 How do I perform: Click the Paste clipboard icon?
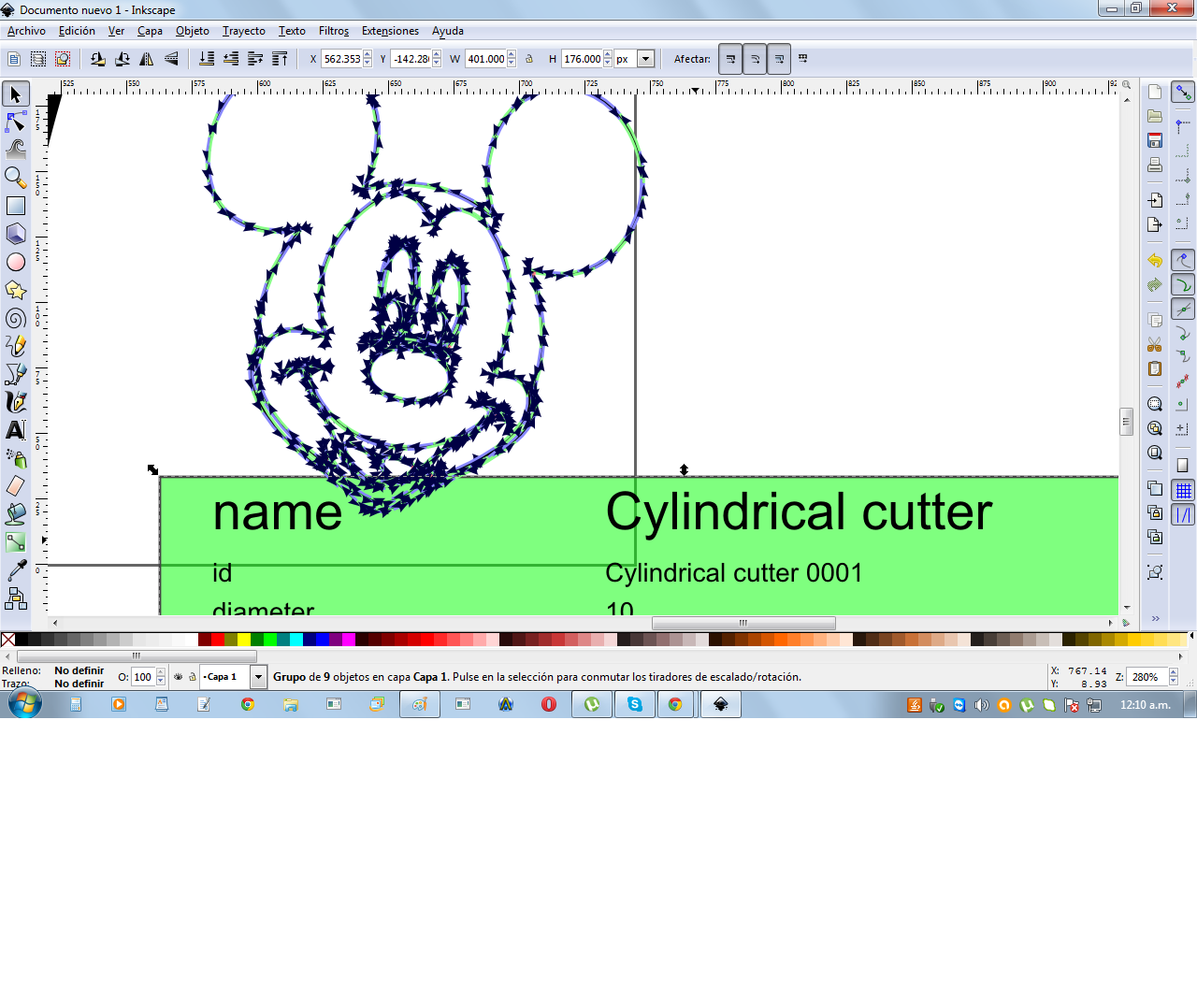click(1155, 368)
